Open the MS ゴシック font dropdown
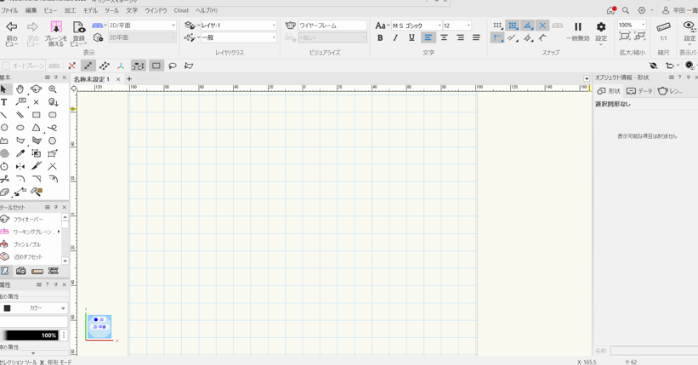The image size is (698, 365). (x=416, y=25)
